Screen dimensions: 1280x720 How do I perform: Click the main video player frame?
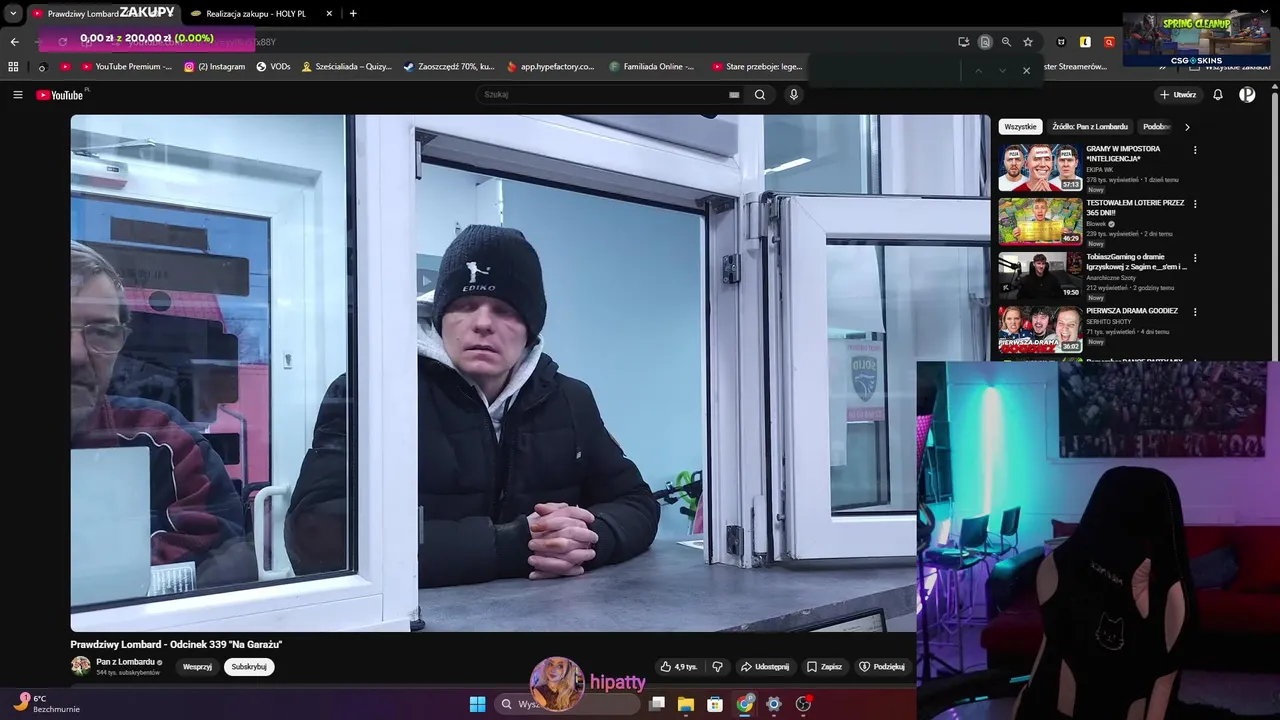(x=530, y=373)
